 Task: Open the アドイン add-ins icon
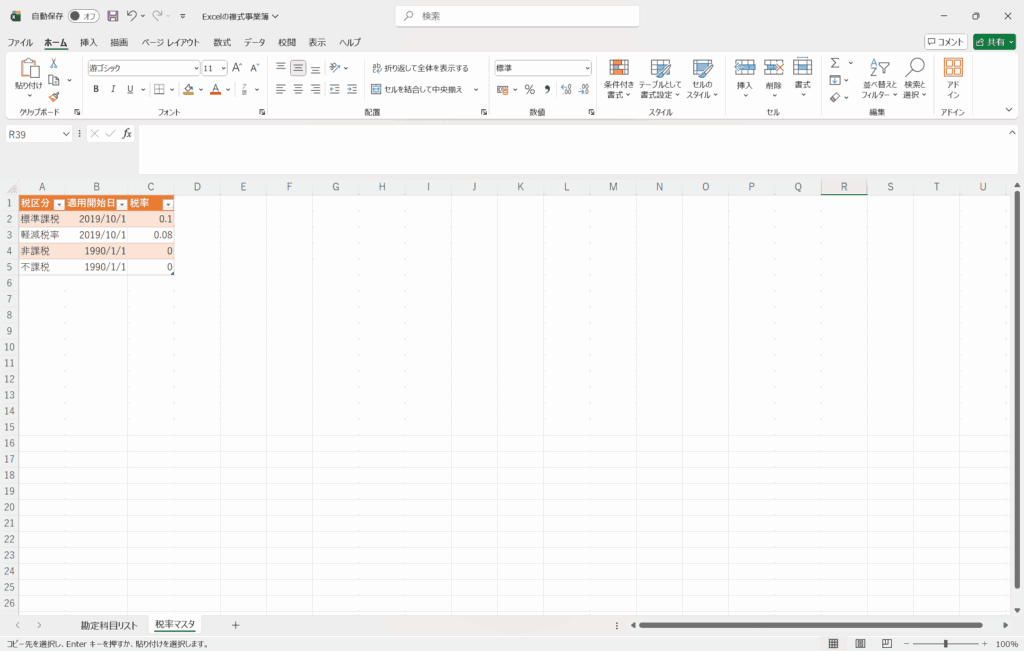[x=953, y=77]
